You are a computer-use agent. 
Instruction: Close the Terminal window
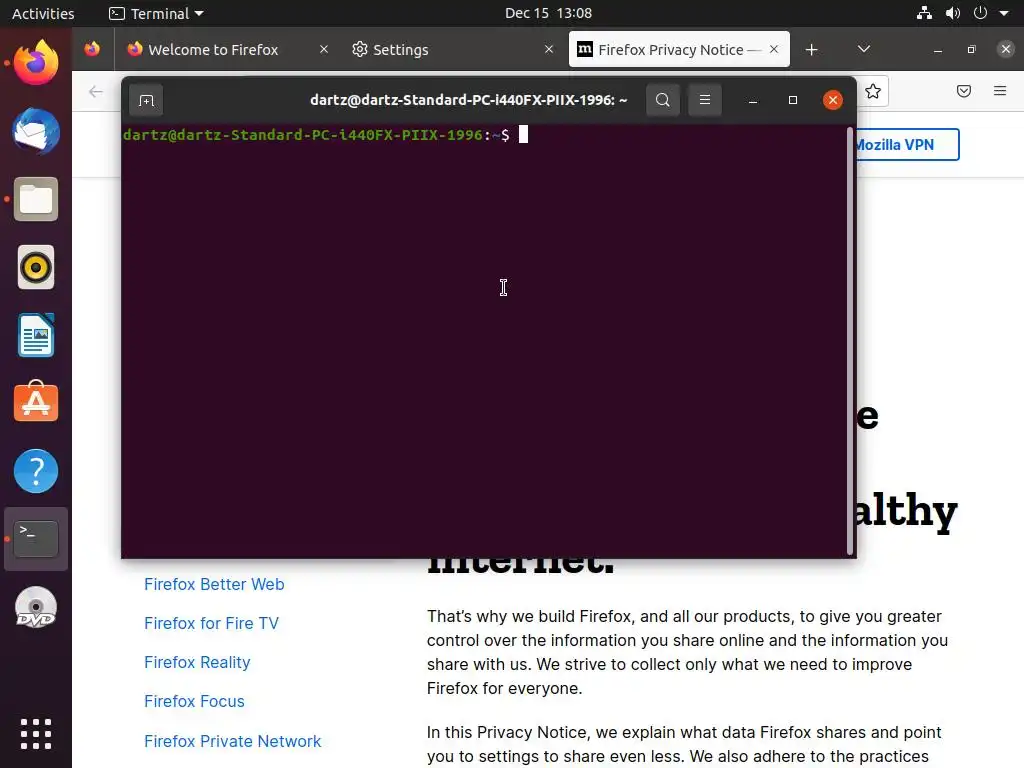(x=833, y=100)
